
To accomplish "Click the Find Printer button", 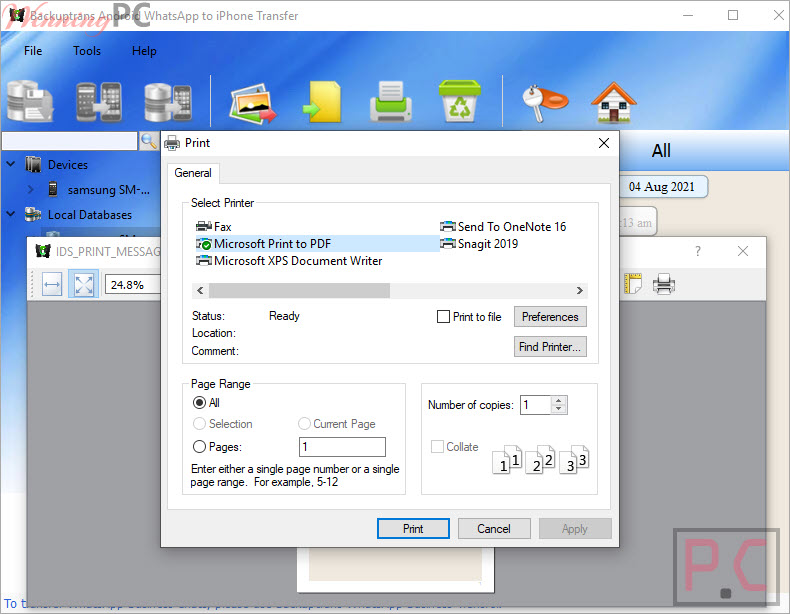I will (550, 347).
